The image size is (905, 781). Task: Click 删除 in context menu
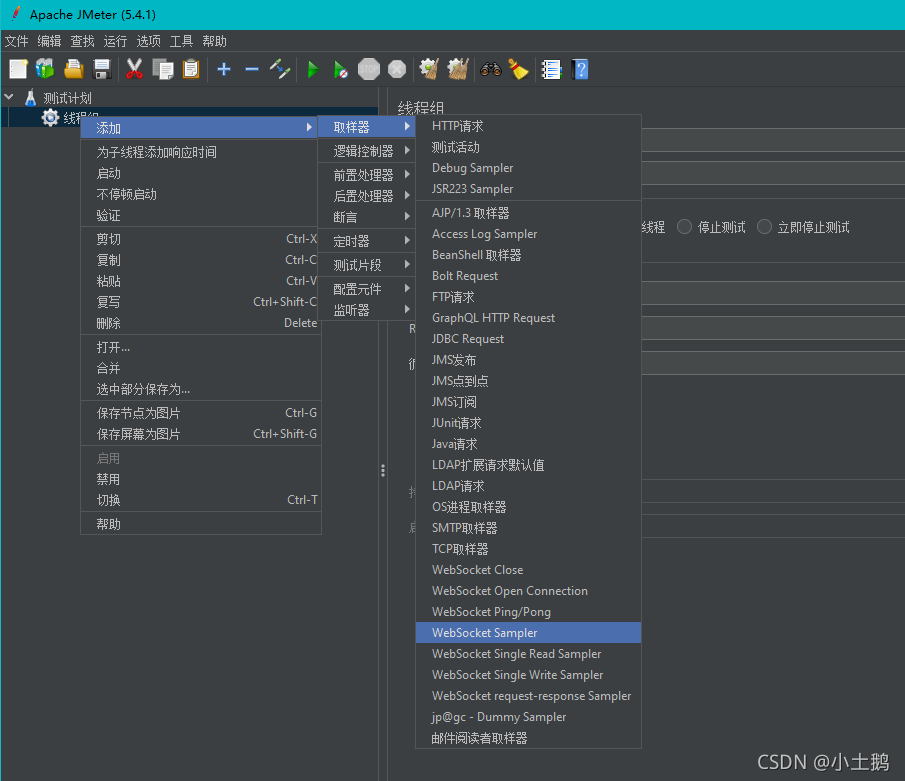(201, 323)
